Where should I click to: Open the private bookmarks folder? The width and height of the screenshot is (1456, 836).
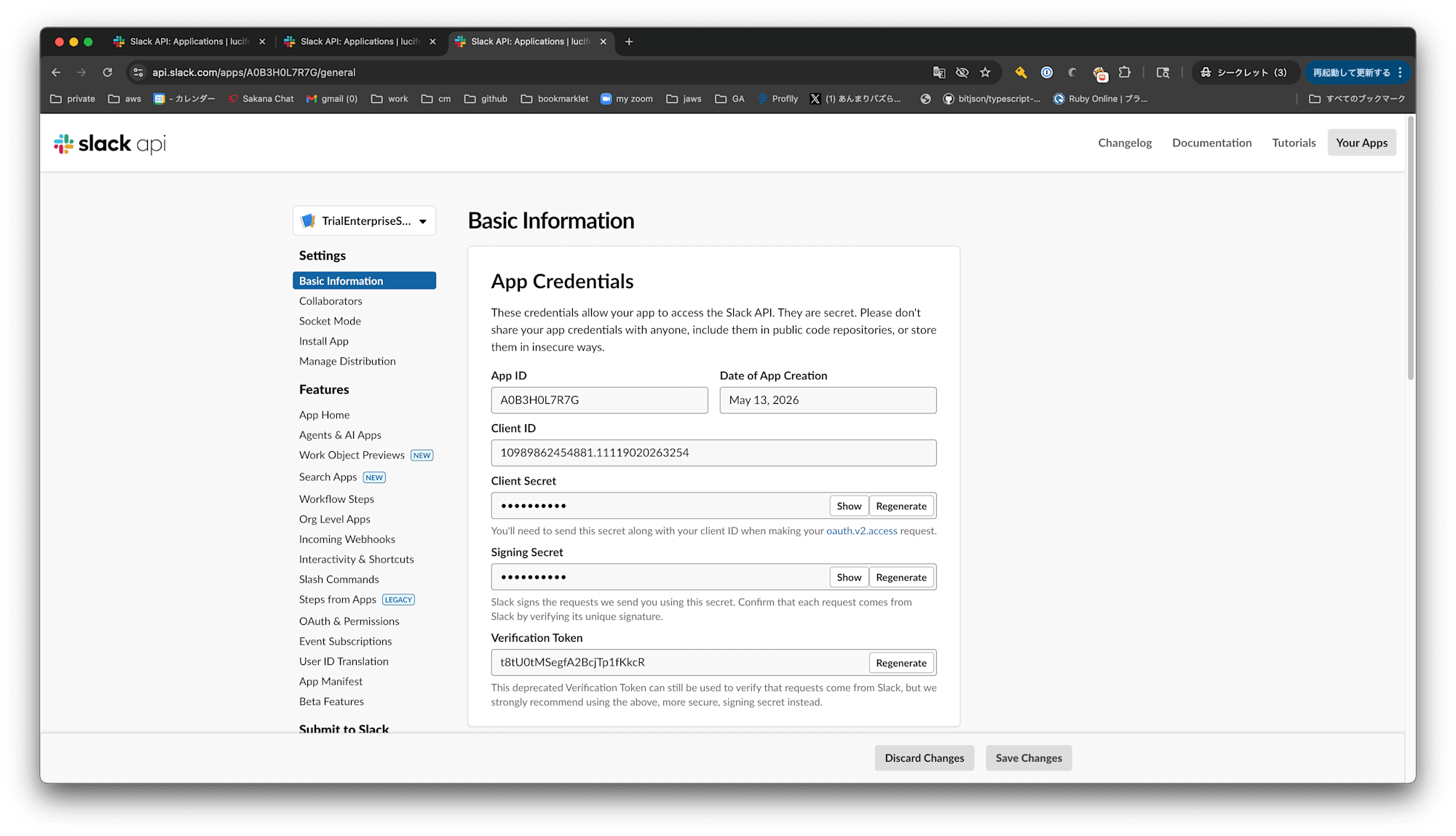click(x=72, y=99)
